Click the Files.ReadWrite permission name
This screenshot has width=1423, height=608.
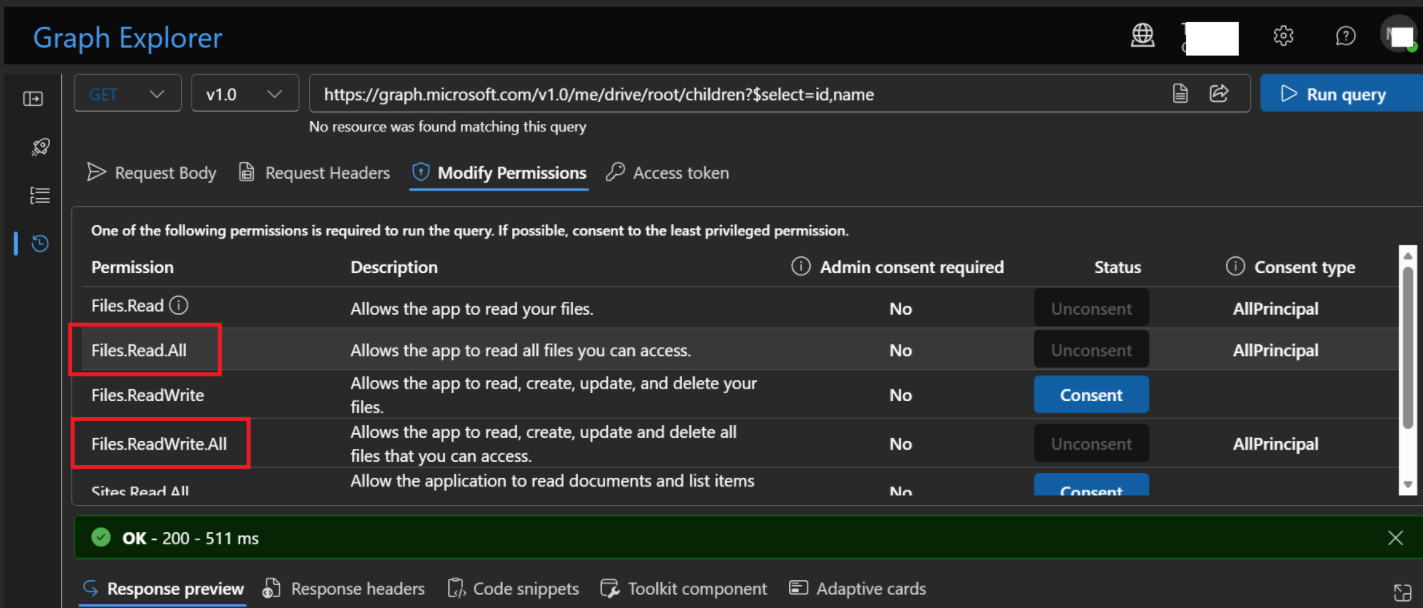coord(148,395)
